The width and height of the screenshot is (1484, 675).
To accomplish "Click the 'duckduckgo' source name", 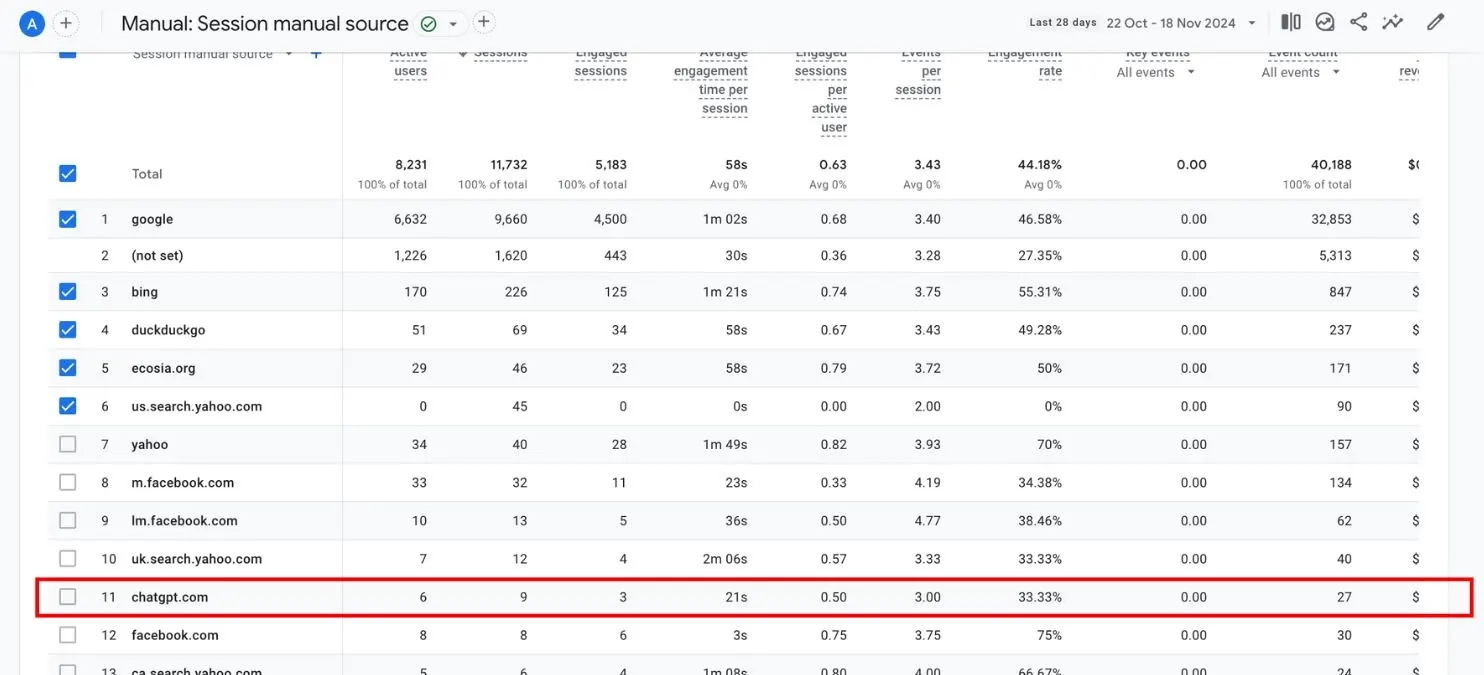I will (x=168, y=330).
